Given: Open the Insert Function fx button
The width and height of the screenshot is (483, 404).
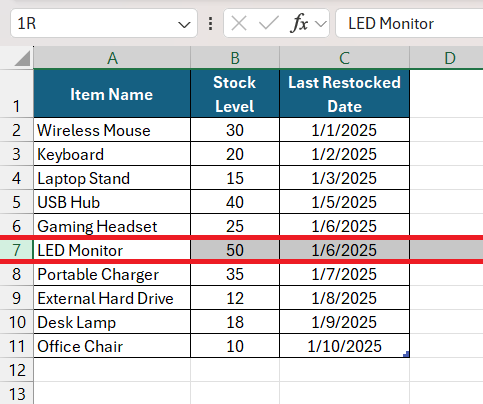Looking at the screenshot, I should [x=299, y=24].
